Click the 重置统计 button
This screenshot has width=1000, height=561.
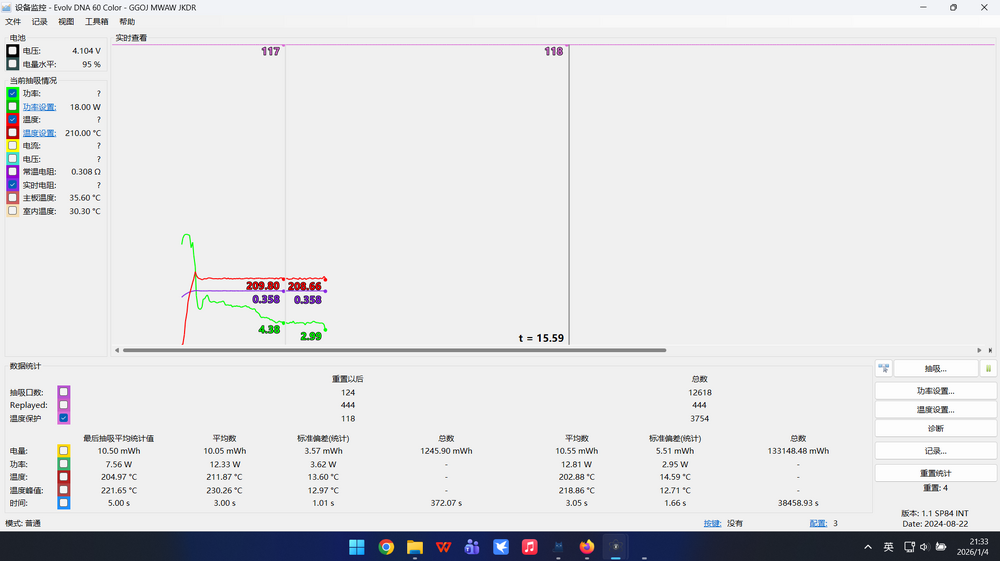click(x=933, y=473)
